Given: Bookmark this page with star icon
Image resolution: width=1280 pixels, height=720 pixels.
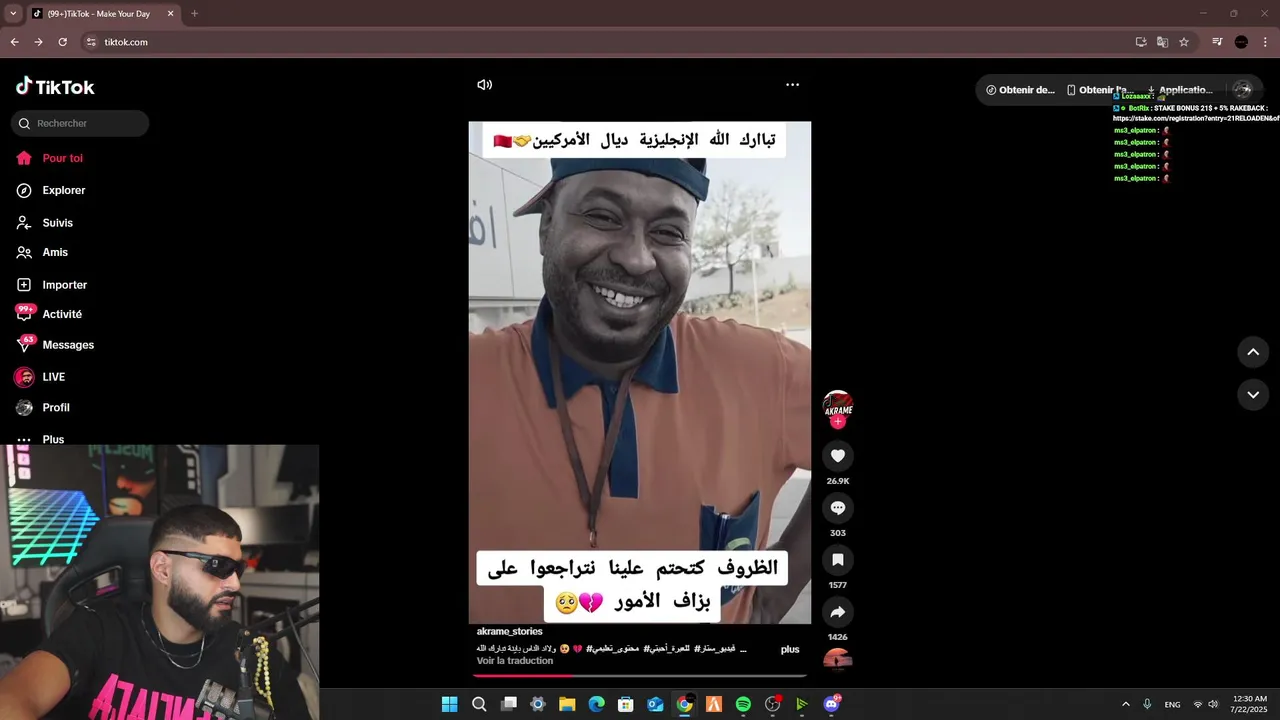Looking at the screenshot, I should click(1184, 42).
